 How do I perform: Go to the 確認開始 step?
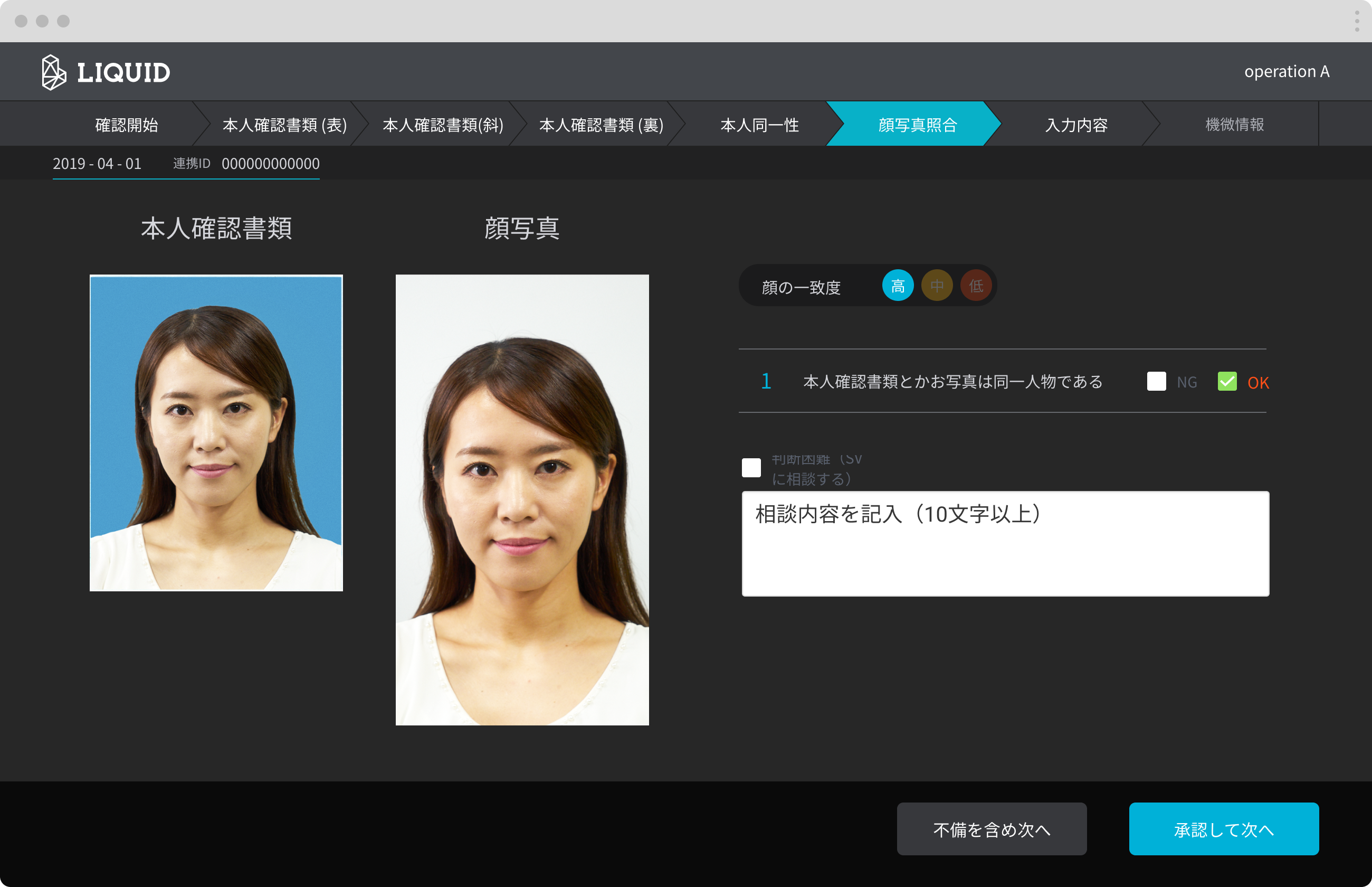coord(127,125)
